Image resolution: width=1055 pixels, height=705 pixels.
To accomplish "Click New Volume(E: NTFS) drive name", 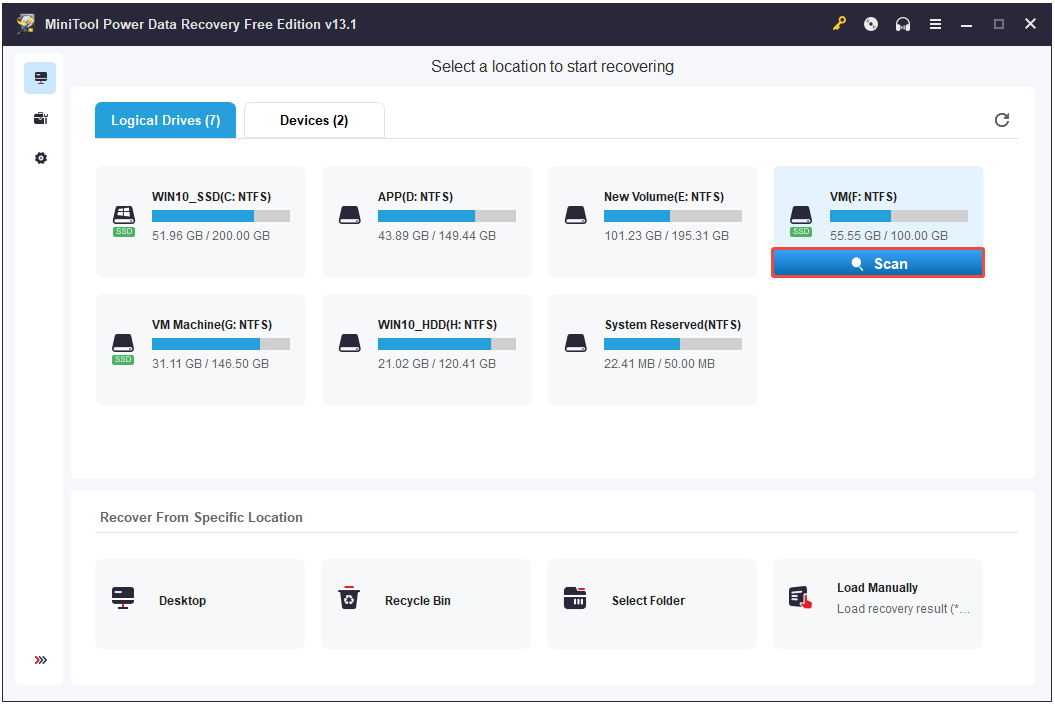I will [x=663, y=197].
